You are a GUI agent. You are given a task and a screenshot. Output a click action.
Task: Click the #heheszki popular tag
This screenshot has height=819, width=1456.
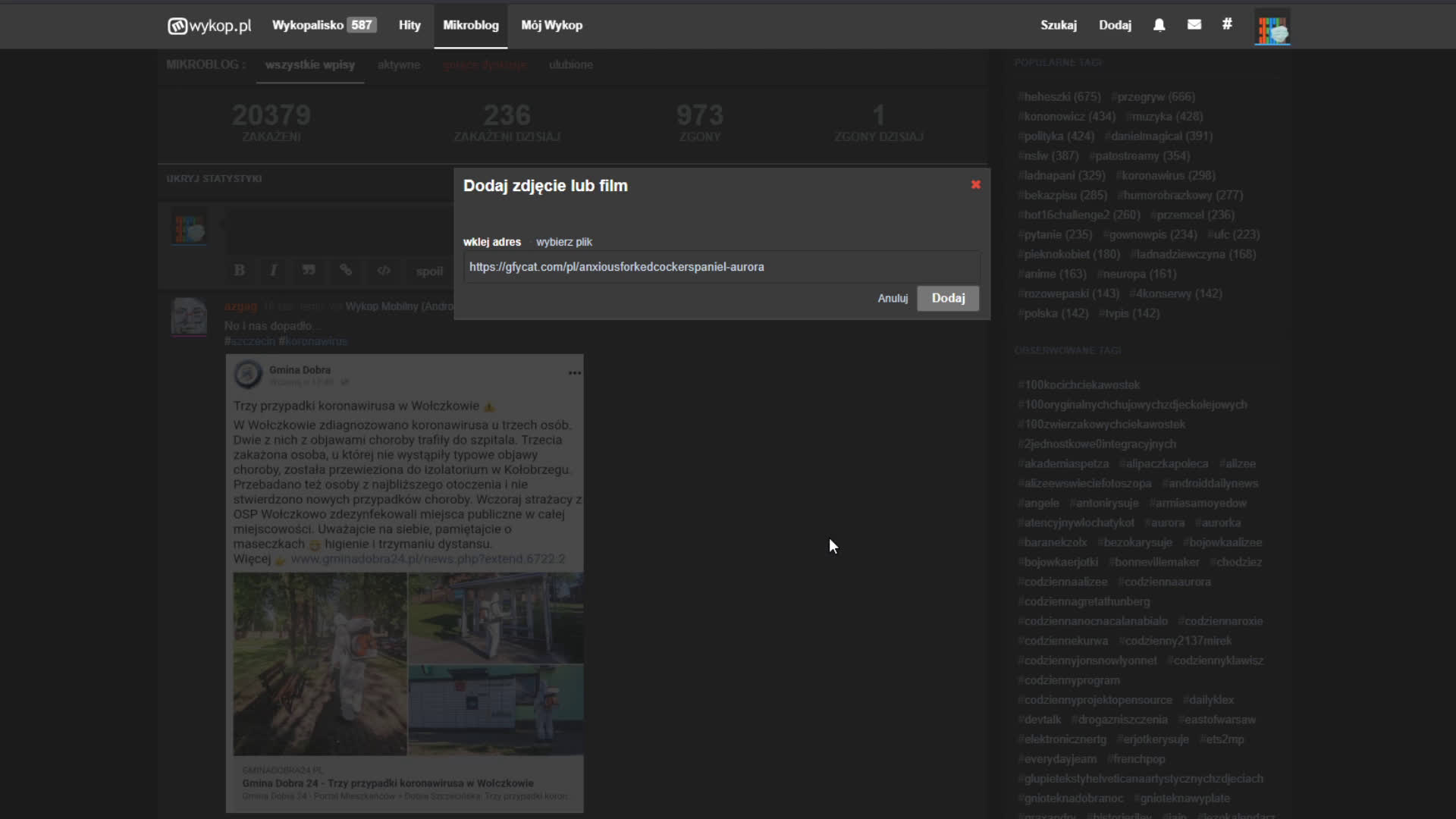click(x=1059, y=97)
